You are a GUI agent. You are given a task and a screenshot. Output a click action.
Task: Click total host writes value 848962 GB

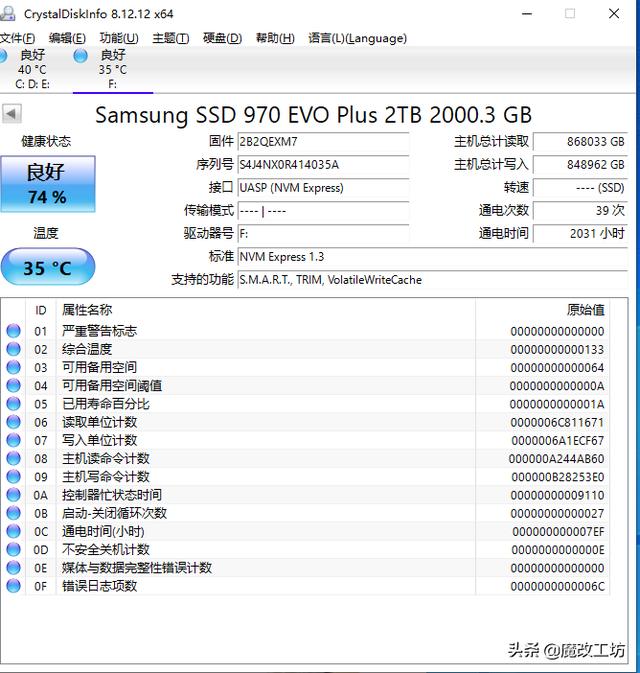pos(580,164)
